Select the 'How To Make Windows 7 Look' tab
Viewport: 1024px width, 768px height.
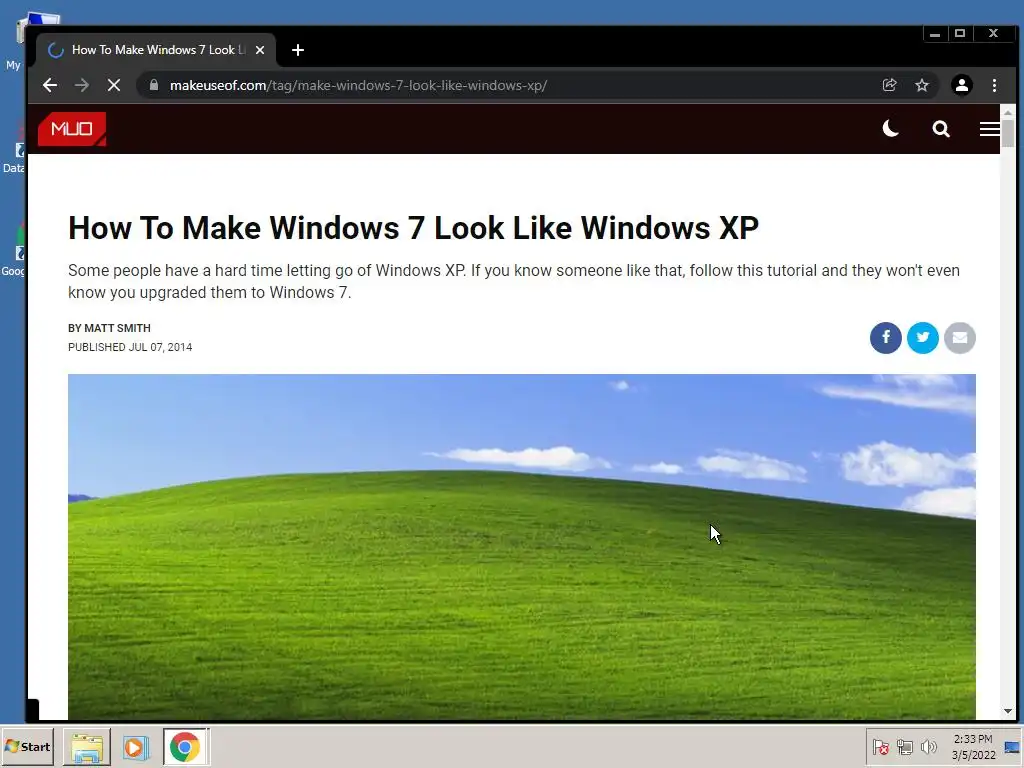[x=156, y=50]
